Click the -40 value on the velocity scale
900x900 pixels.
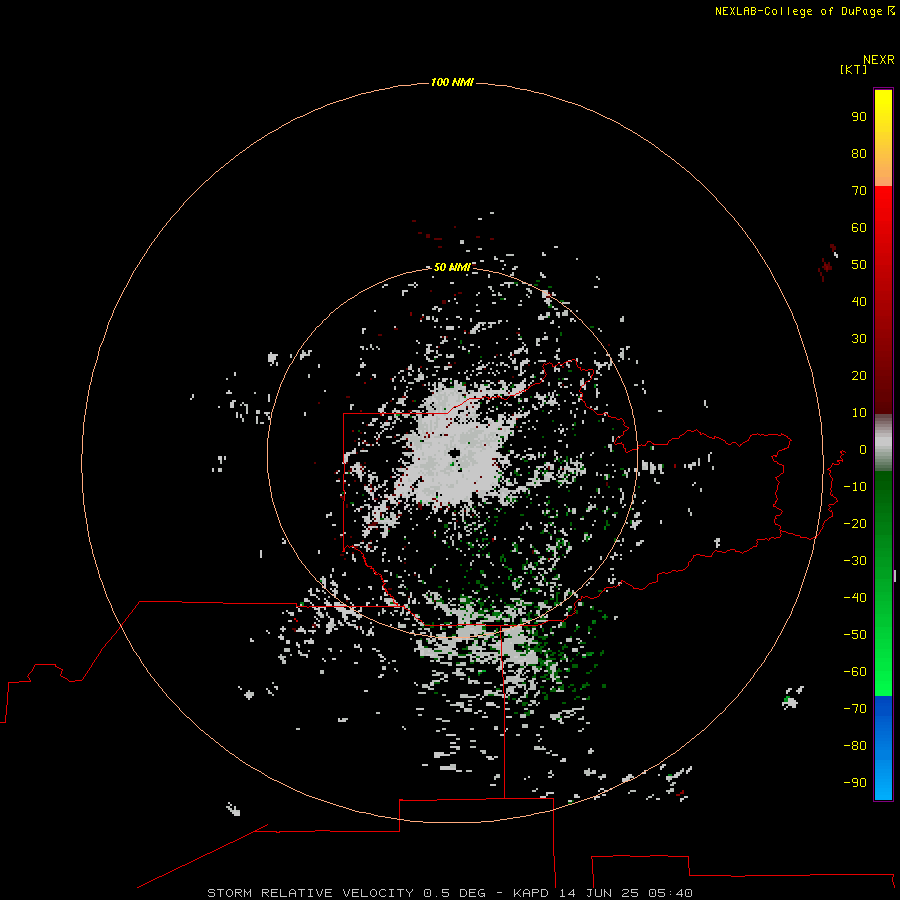[x=855, y=598]
